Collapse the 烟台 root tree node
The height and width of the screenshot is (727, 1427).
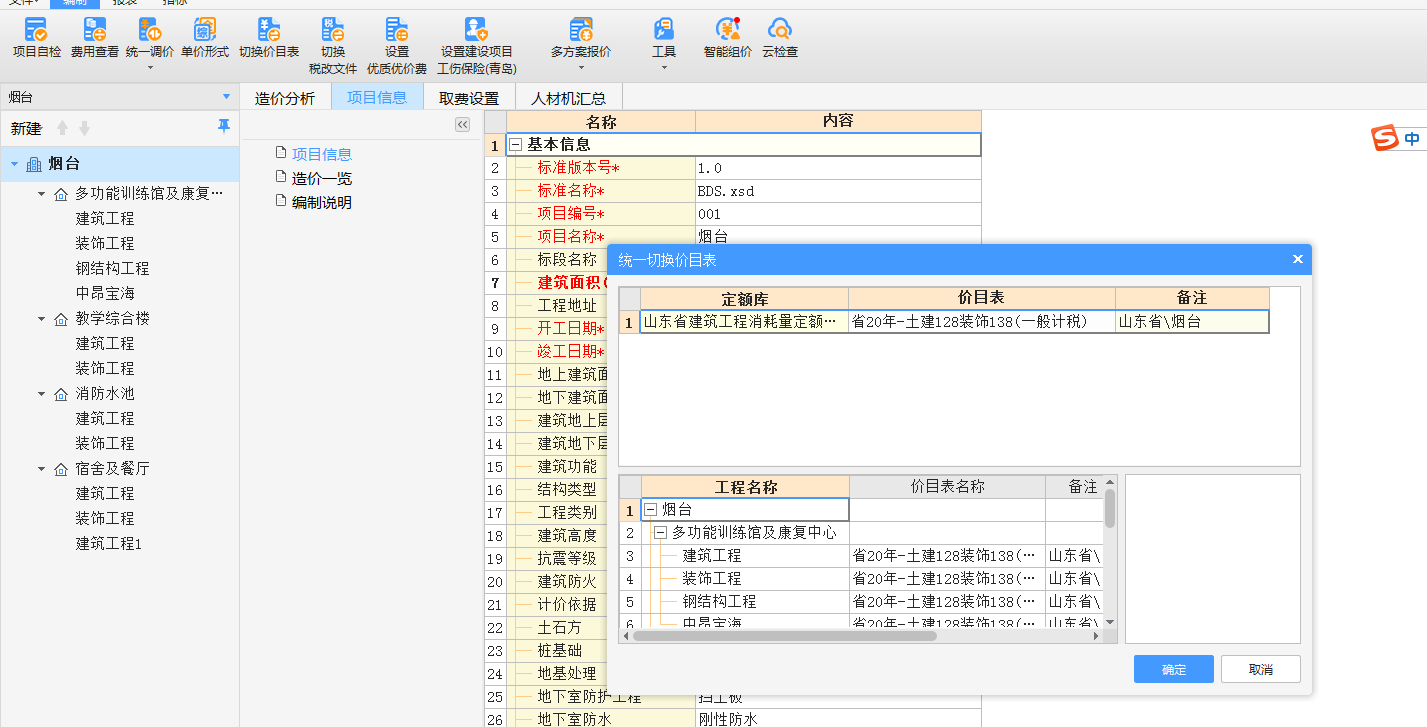(x=15, y=164)
